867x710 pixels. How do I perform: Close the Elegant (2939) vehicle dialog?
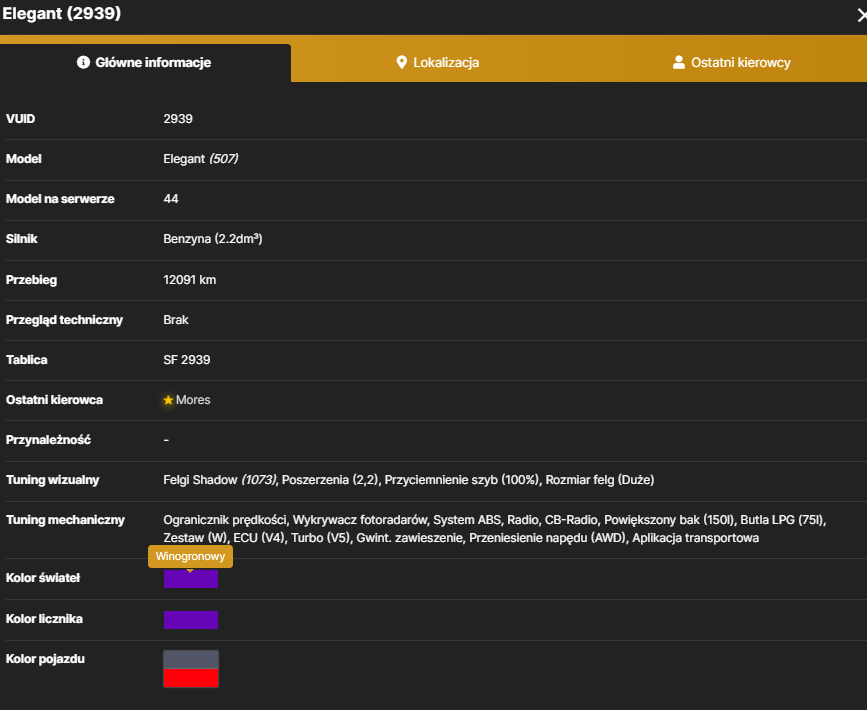861,15
